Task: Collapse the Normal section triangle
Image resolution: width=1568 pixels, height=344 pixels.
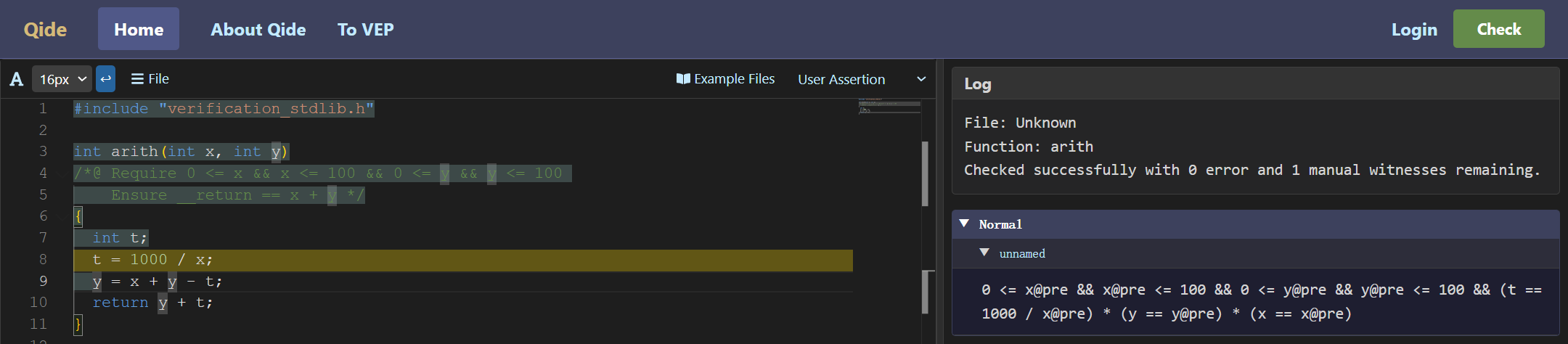Action: [x=964, y=224]
